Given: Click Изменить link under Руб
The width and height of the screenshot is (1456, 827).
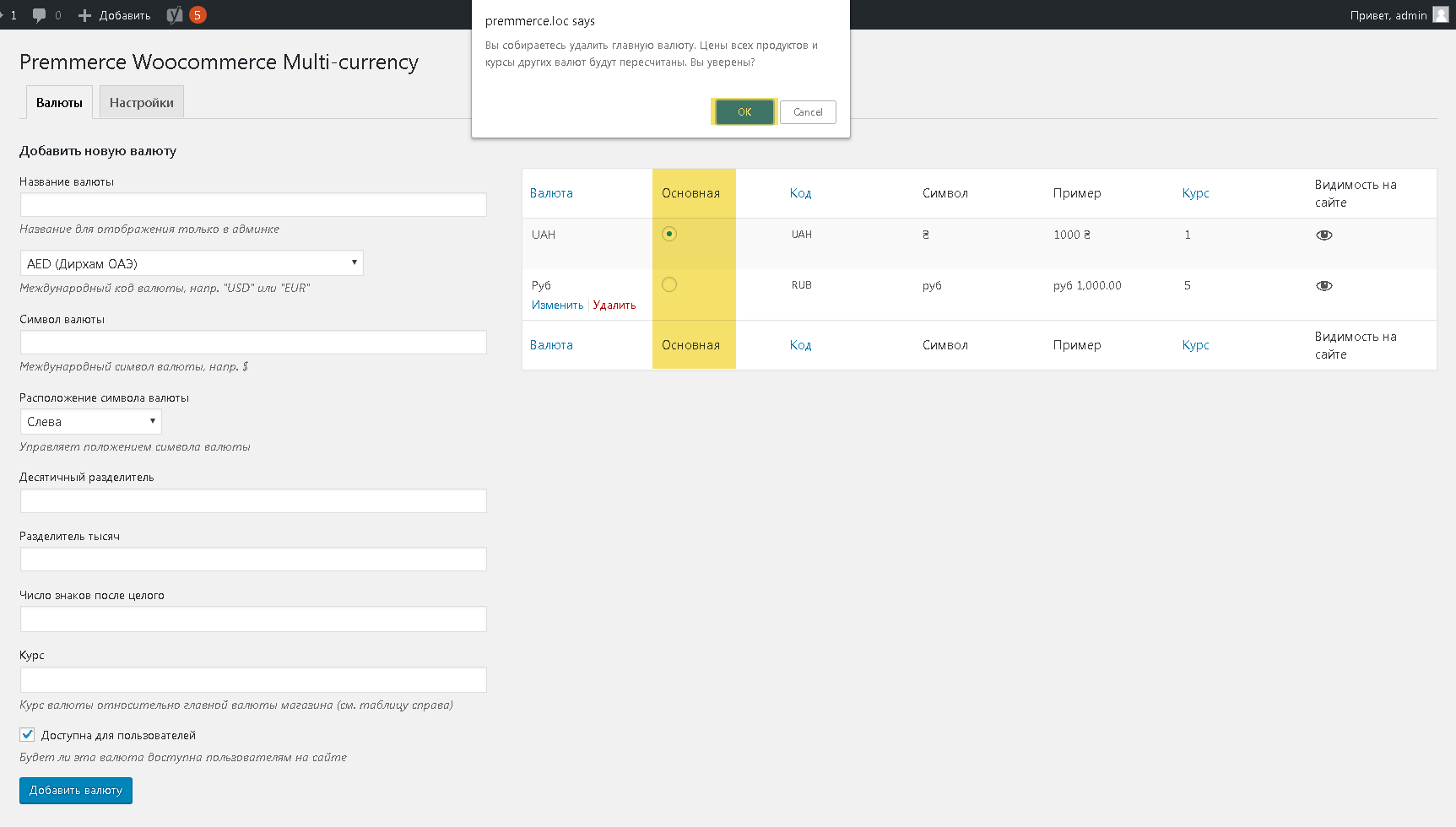Looking at the screenshot, I should click(557, 305).
